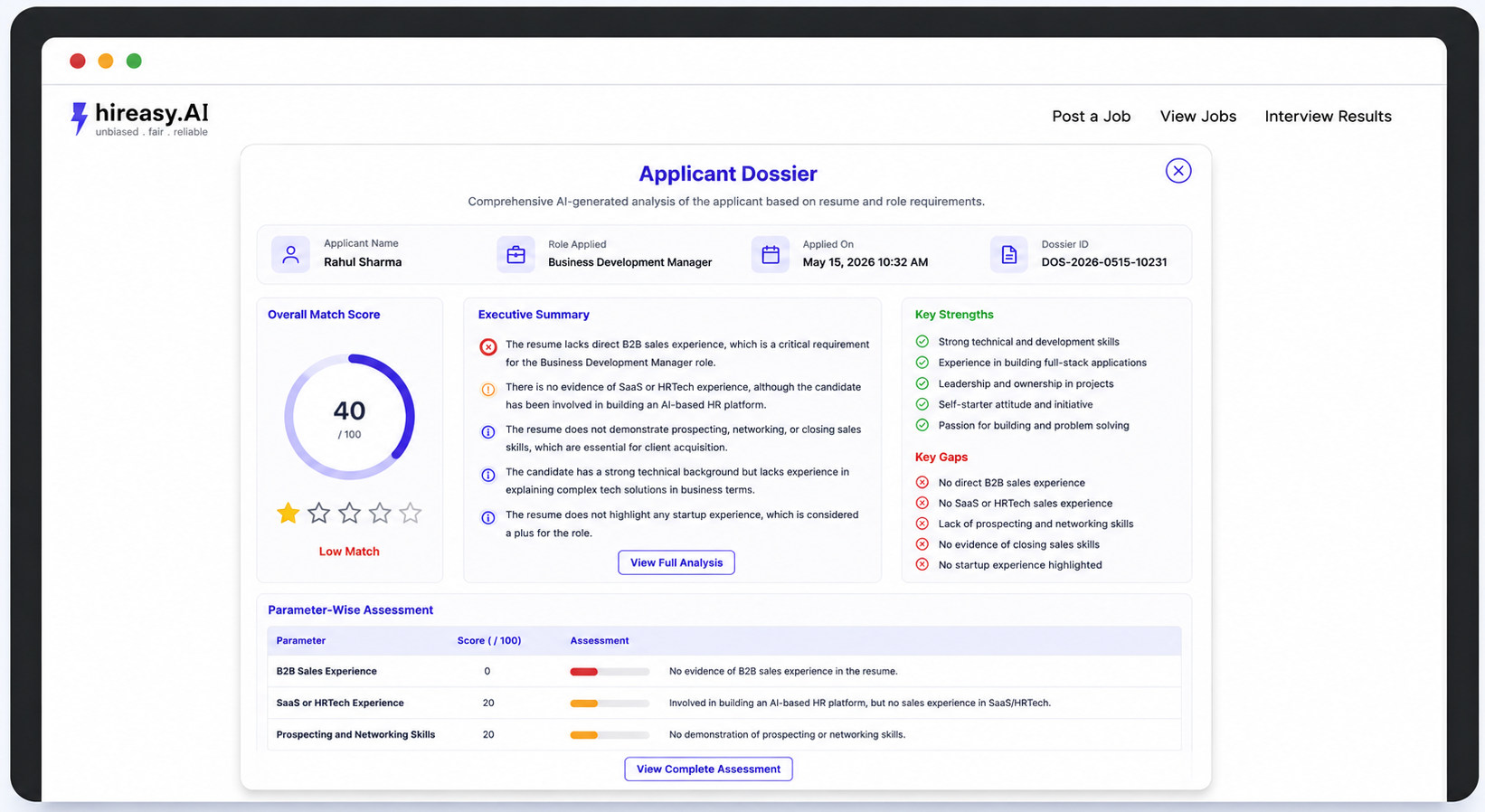The height and width of the screenshot is (812, 1485).
Task: Click the Role Applied briefcase icon
Action: point(515,255)
